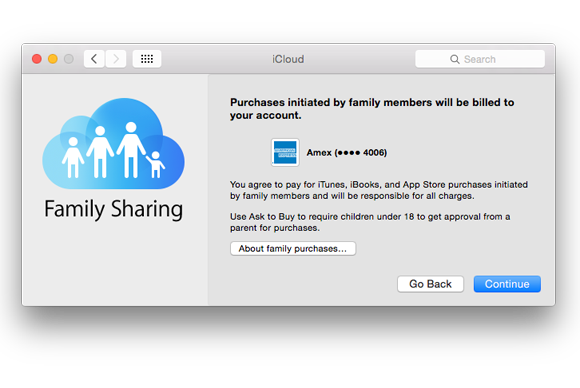Screen dimensions: 580x388
Task: Click the Amex card icon
Action: (285, 152)
